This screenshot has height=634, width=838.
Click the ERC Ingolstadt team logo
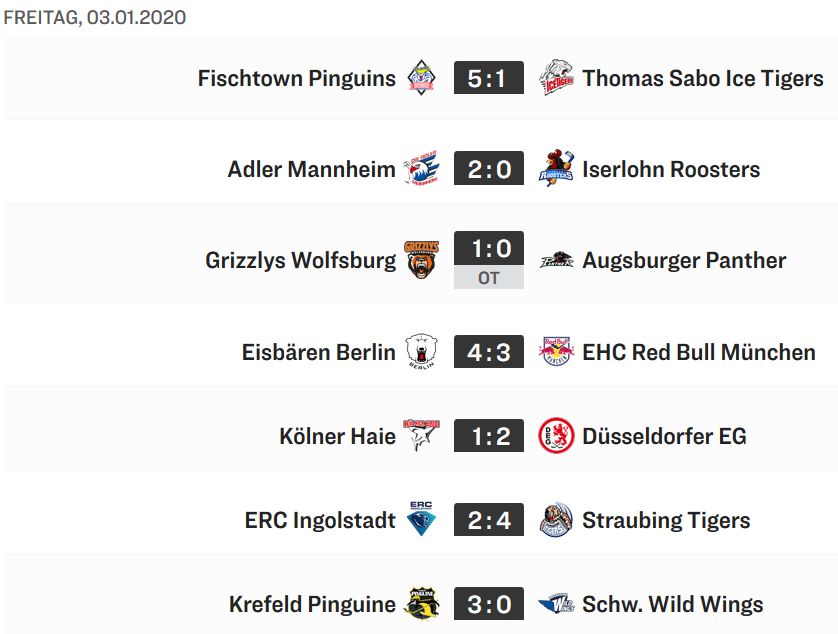422,520
